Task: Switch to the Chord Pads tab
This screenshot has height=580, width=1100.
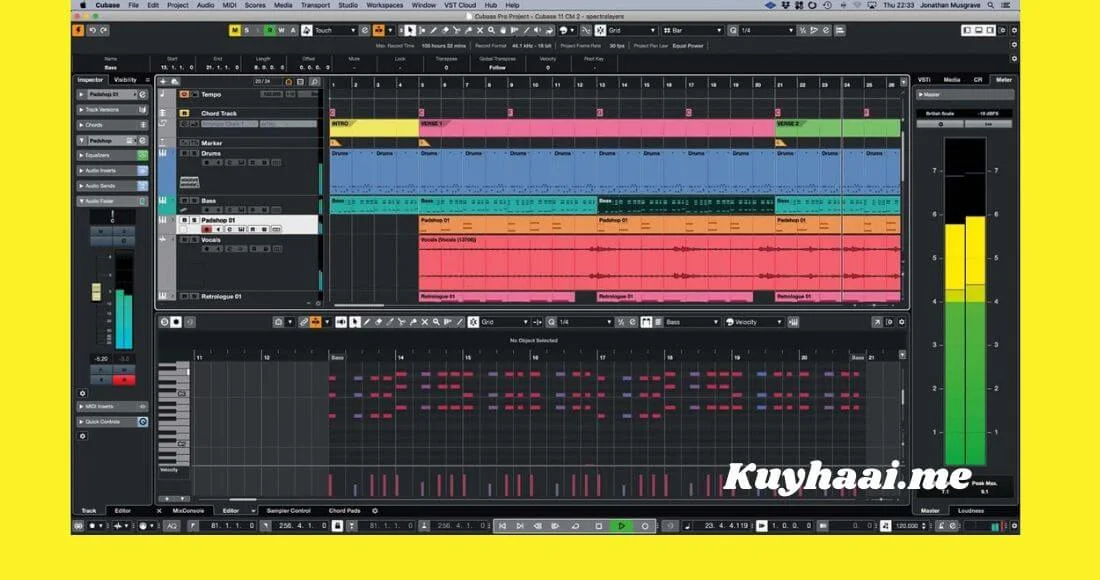Action: pyautogui.click(x=344, y=511)
